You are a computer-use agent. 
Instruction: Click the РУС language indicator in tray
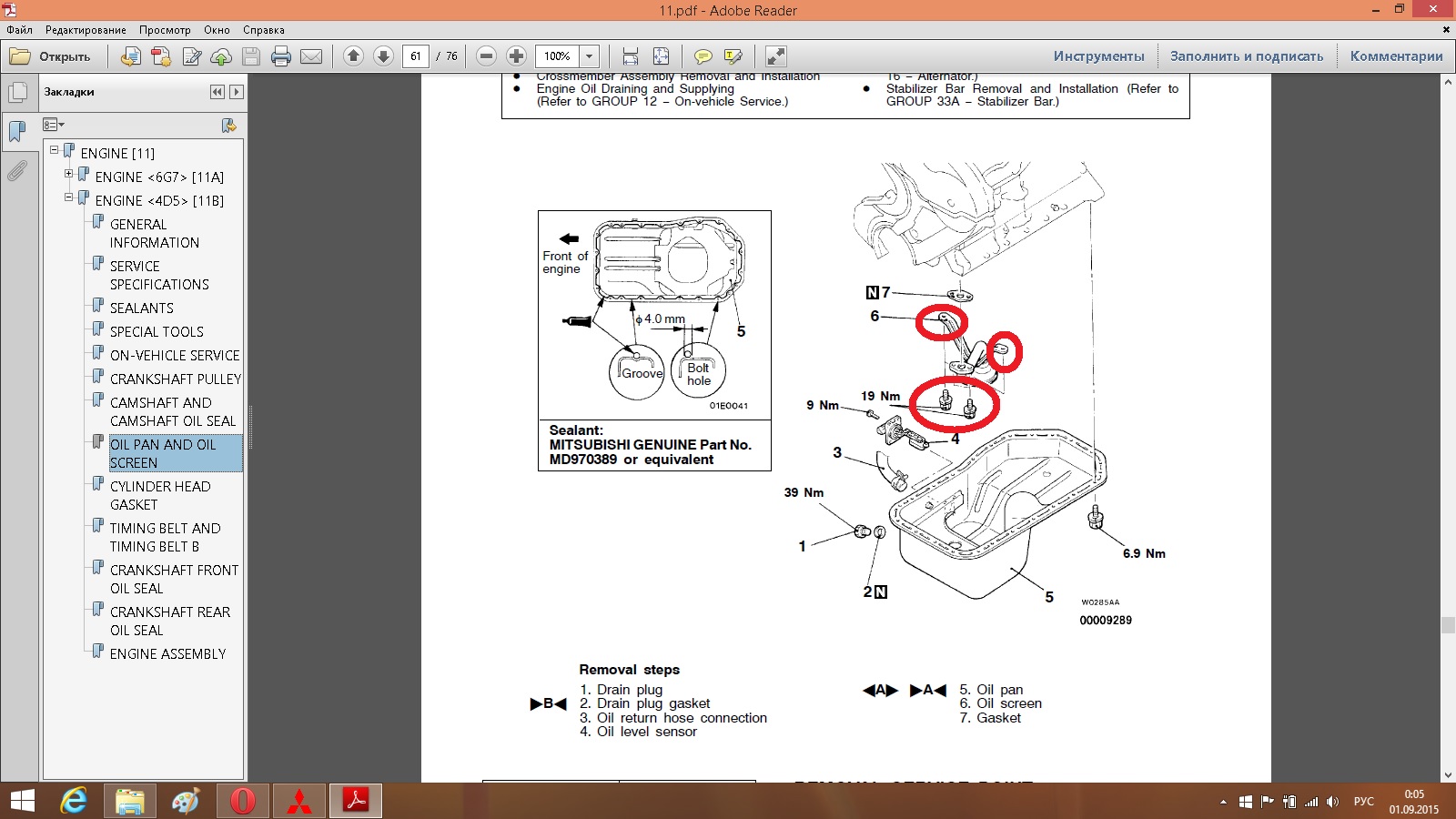pos(1364,801)
